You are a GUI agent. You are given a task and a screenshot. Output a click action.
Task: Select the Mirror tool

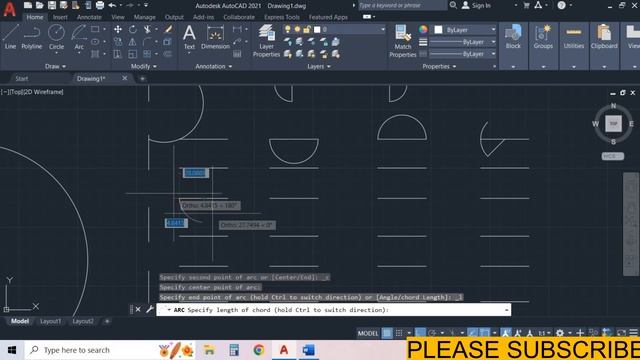pyautogui.click(x=133, y=42)
